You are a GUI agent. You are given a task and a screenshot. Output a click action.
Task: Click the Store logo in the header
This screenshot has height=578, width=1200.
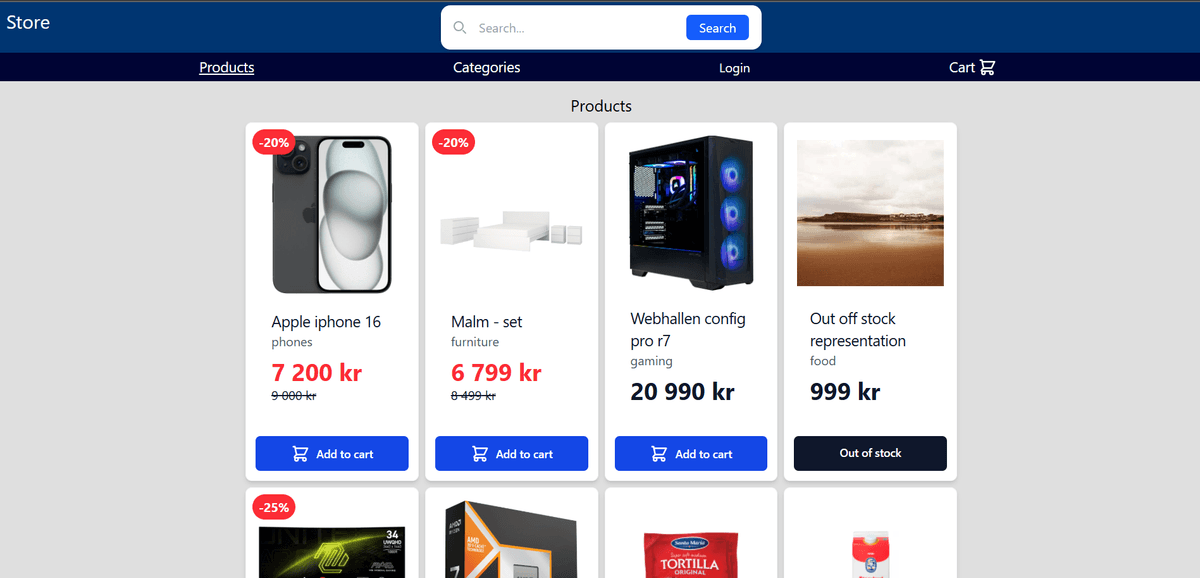[x=27, y=21]
